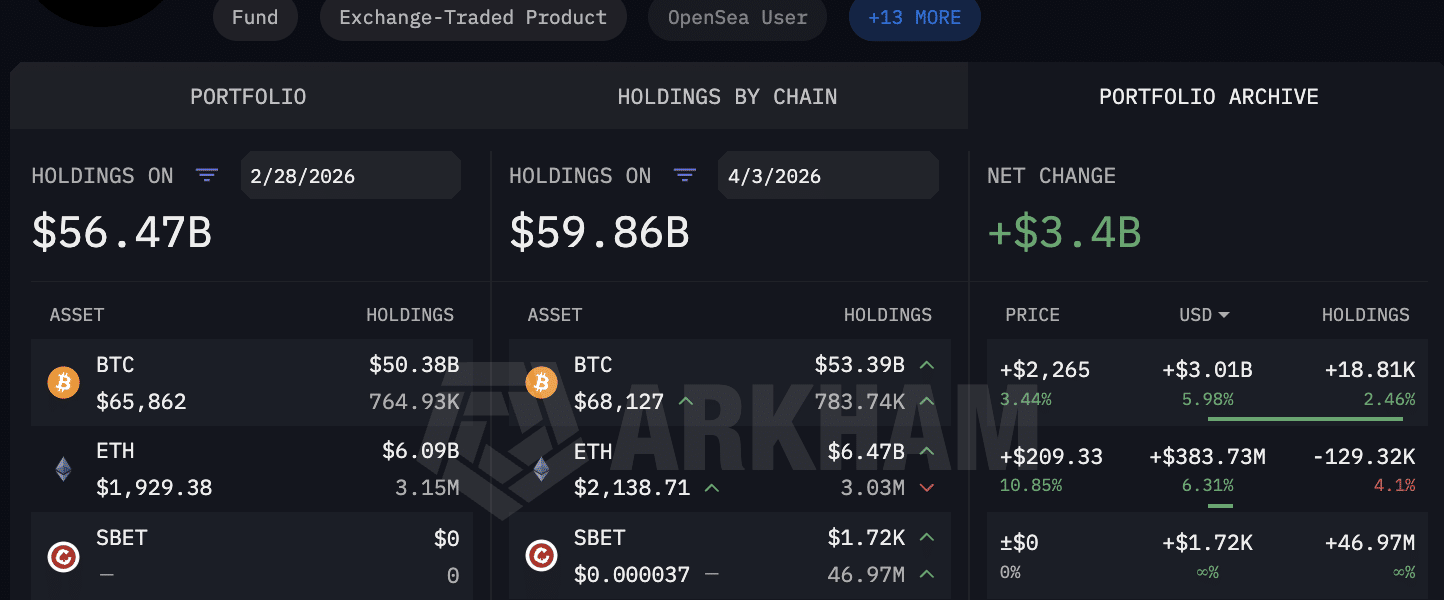Image resolution: width=1444 pixels, height=600 pixels.
Task: Click the Ethereum icon in the 4/3/2026 holdings
Action: [x=541, y=469]
